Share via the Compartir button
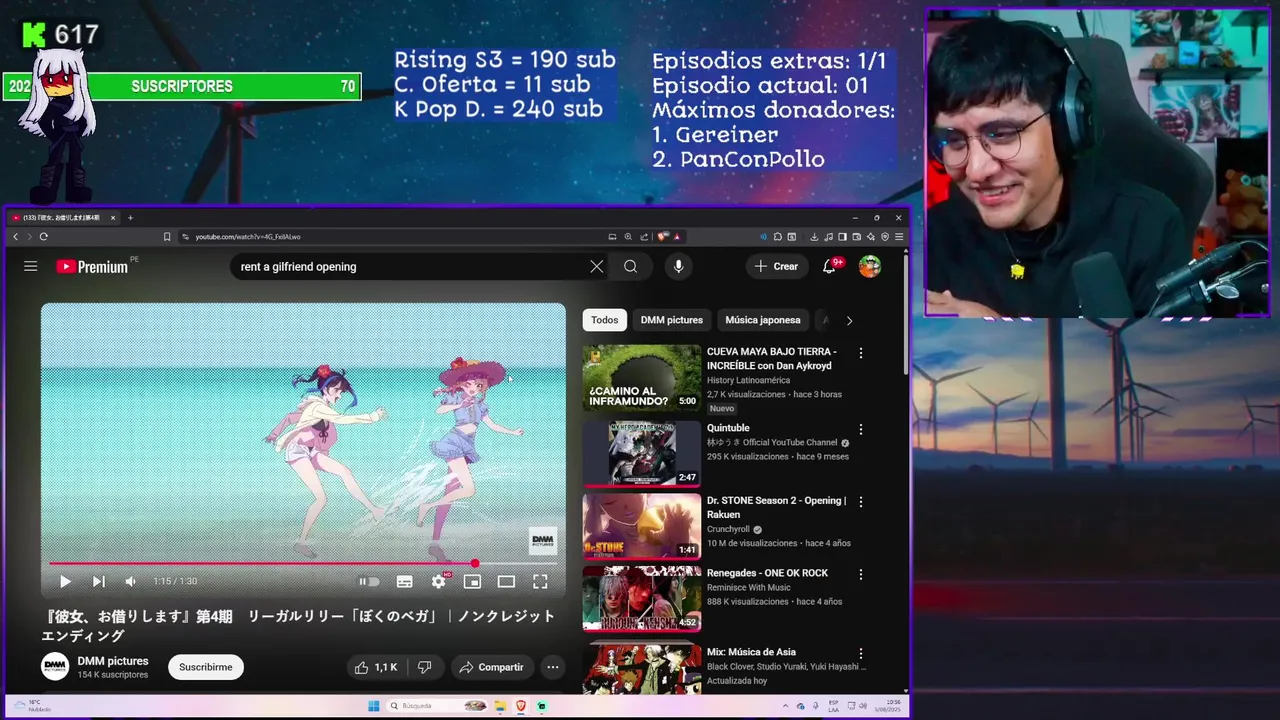The width and height of the screenshot is (1280, 720). 491,667
